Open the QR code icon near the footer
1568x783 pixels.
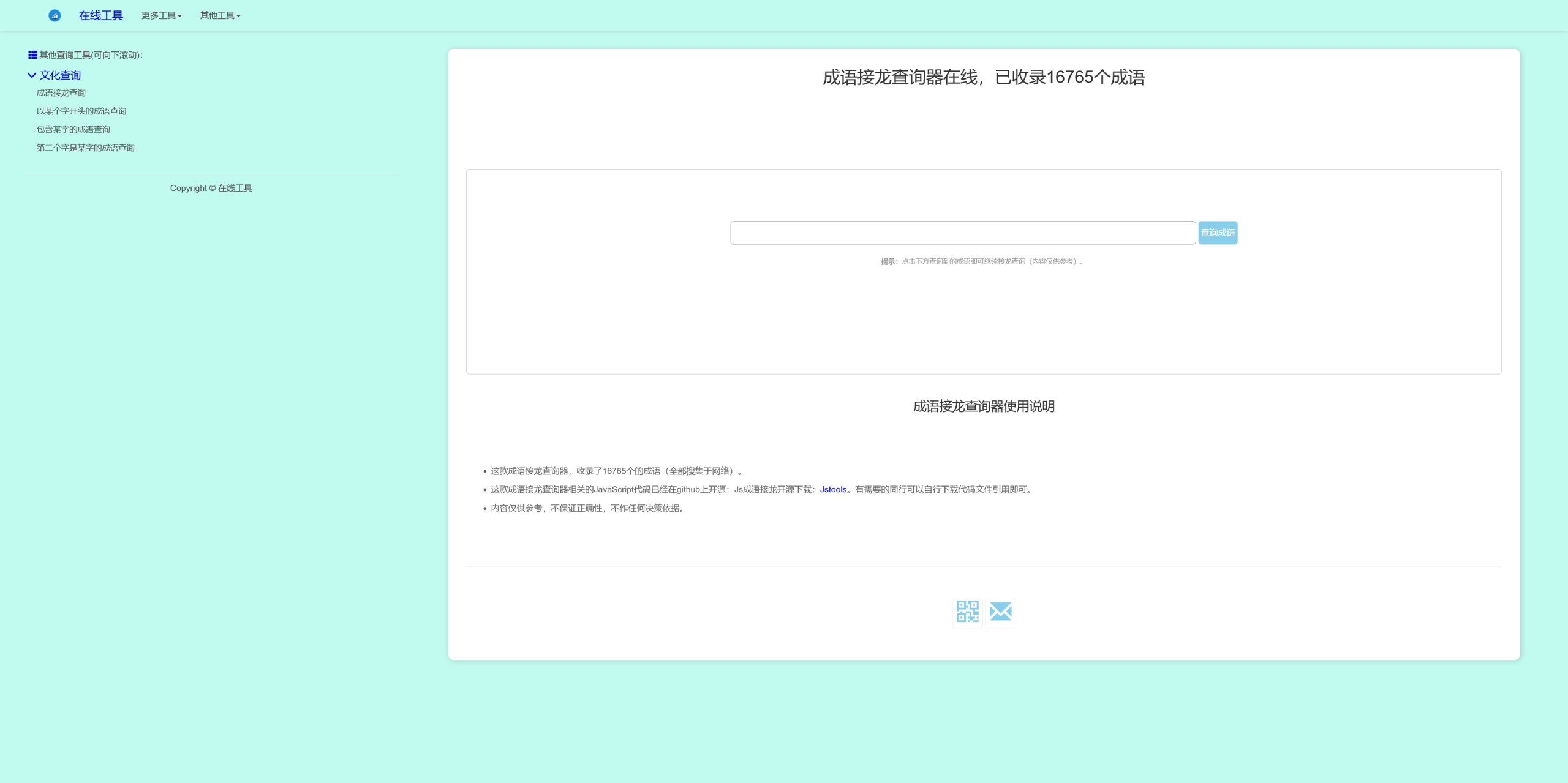968,612
